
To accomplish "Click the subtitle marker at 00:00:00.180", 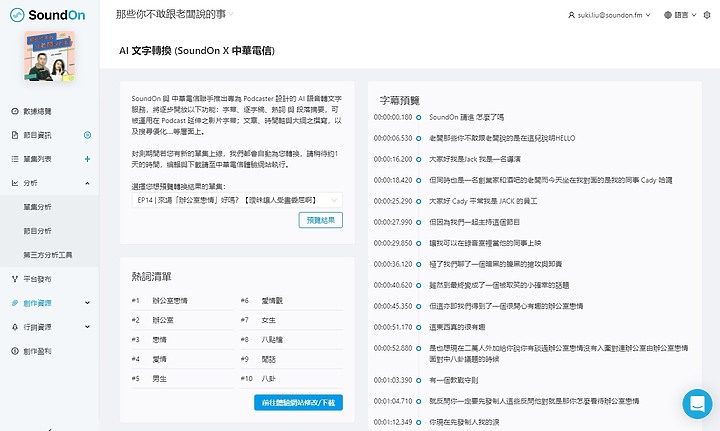I will (x=418, y=118).
